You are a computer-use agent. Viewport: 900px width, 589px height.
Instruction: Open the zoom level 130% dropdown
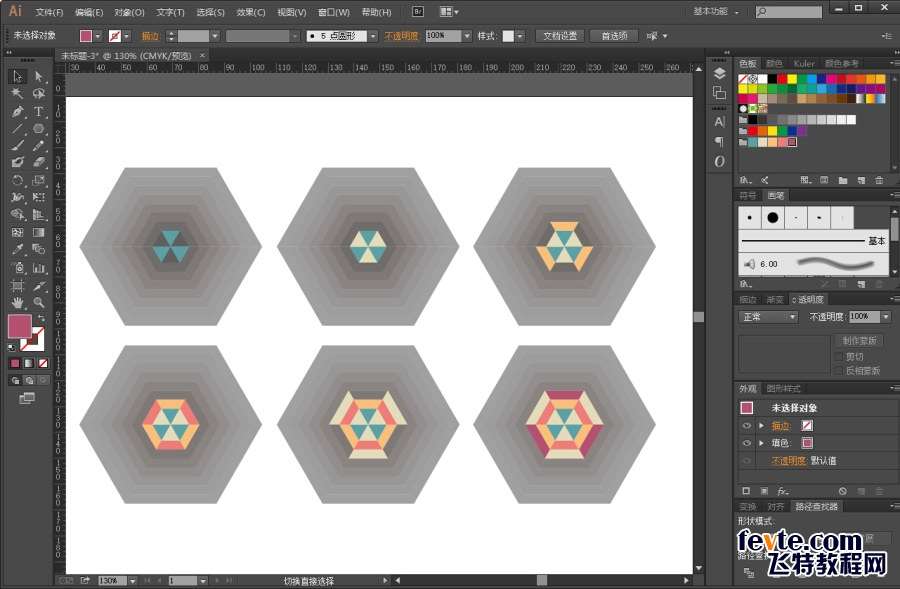pos(133,581)
